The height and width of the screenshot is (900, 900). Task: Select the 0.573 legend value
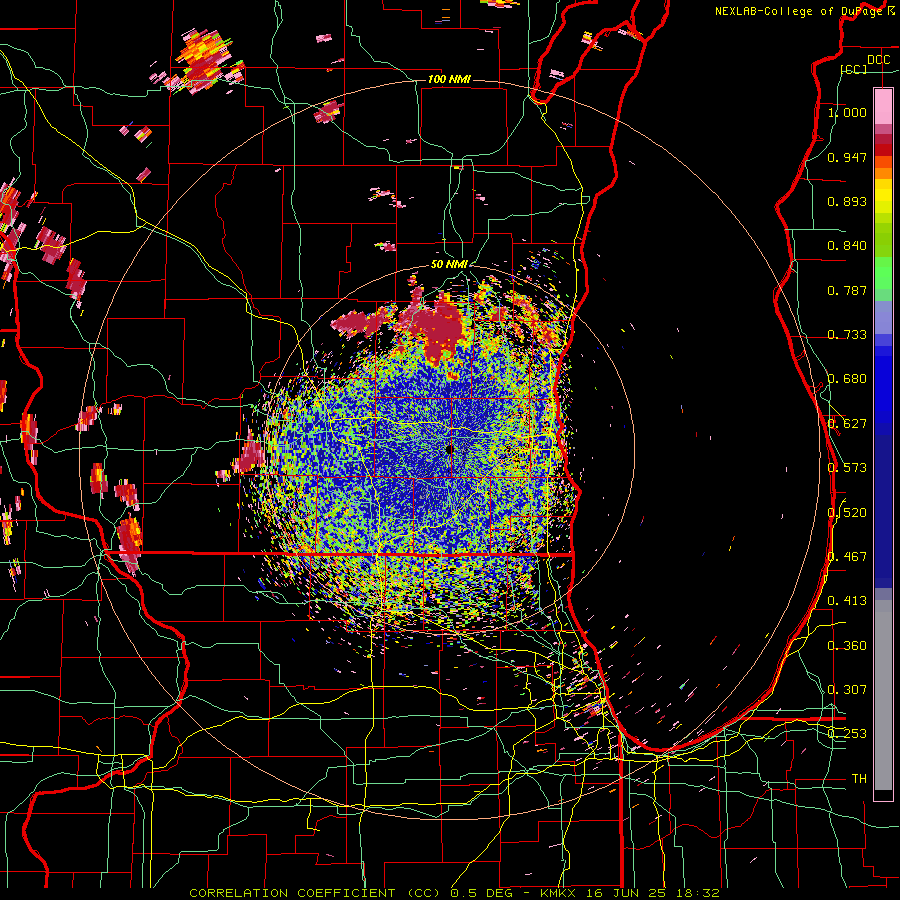[x=847, y=468]
